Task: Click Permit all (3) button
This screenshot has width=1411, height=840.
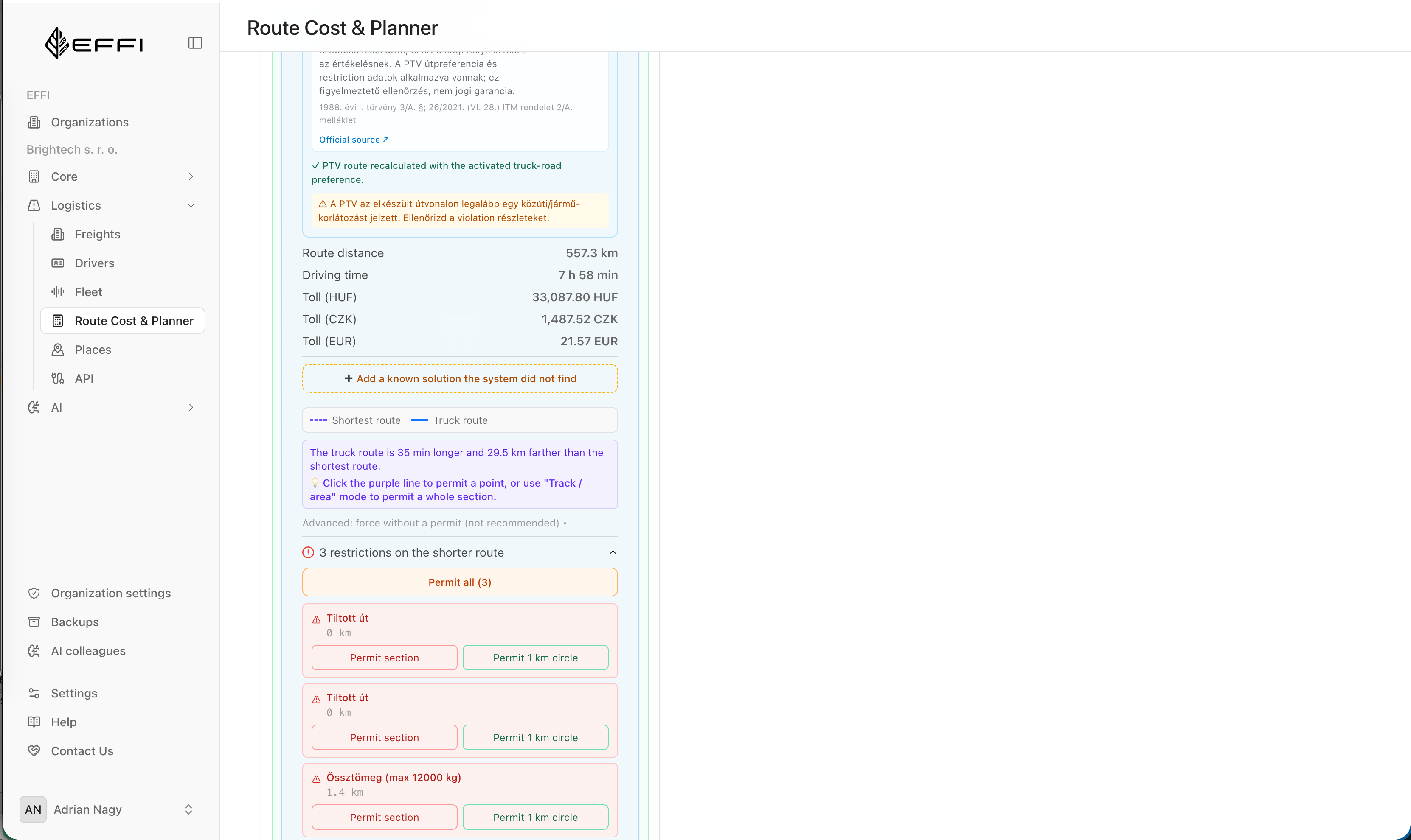Action: (460, 582)
